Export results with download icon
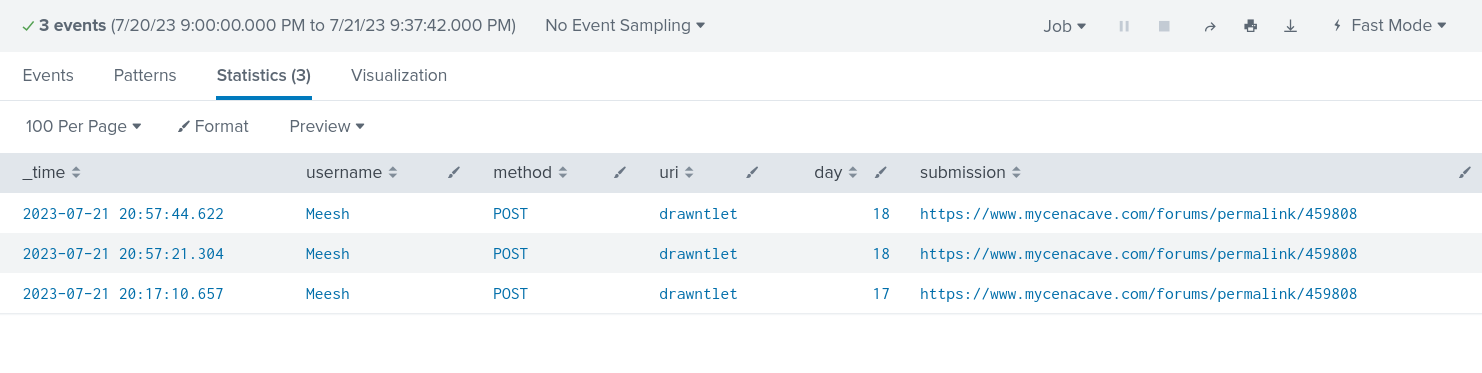This screenshot has height=373, width=1482. coord(1290,26)
